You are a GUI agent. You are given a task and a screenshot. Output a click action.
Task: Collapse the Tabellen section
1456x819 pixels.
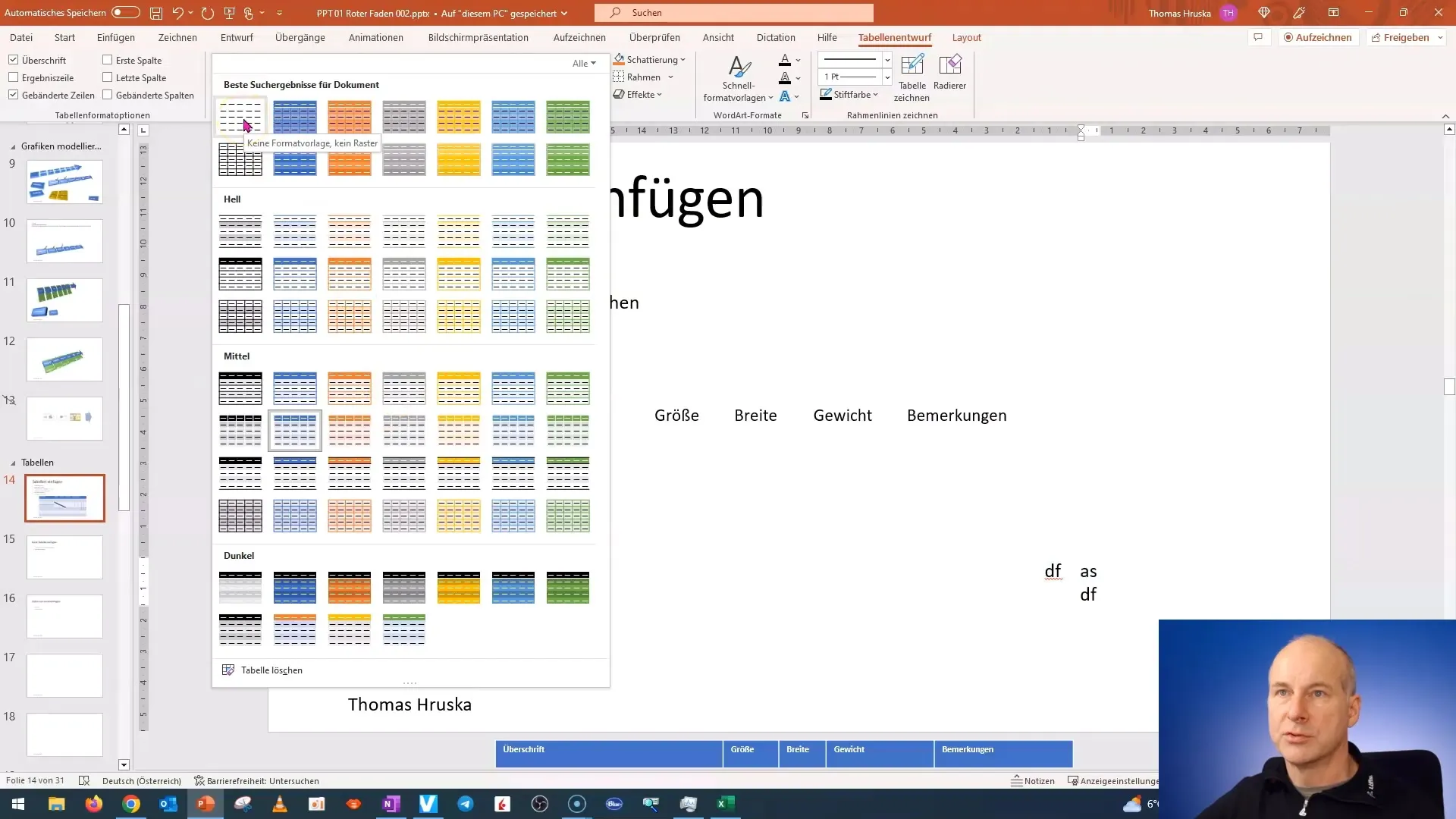click(x=13, y=463)
